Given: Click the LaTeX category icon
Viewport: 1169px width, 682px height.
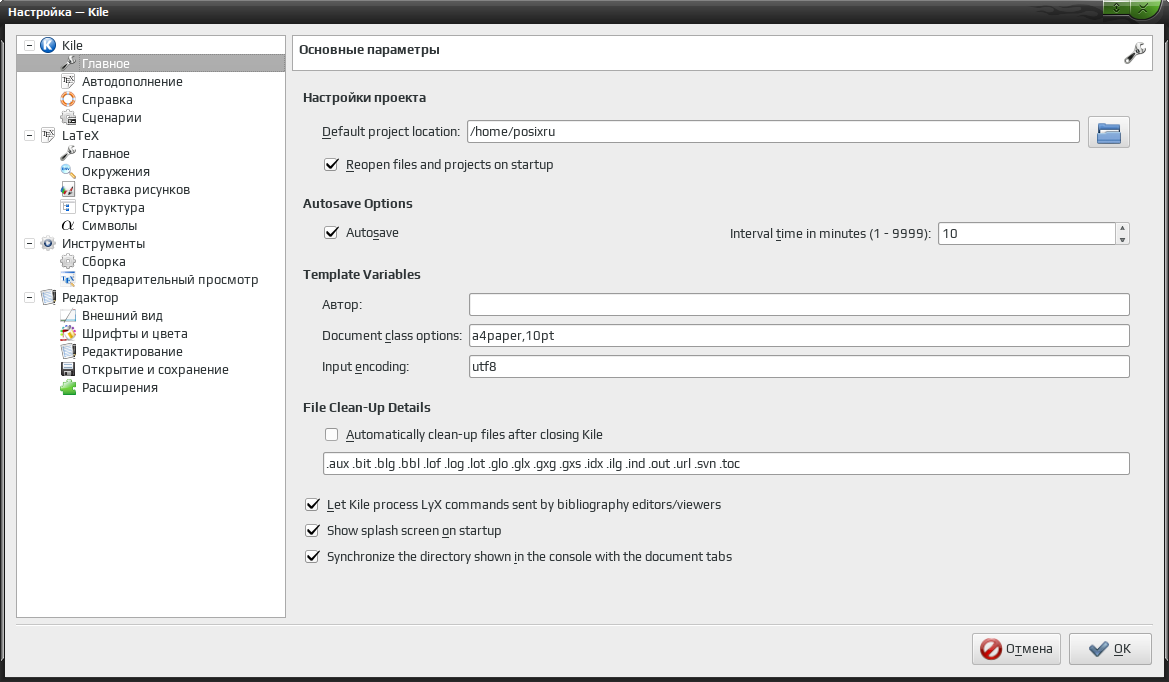Looking at the screenshot, I should click(x=48, y=135).
